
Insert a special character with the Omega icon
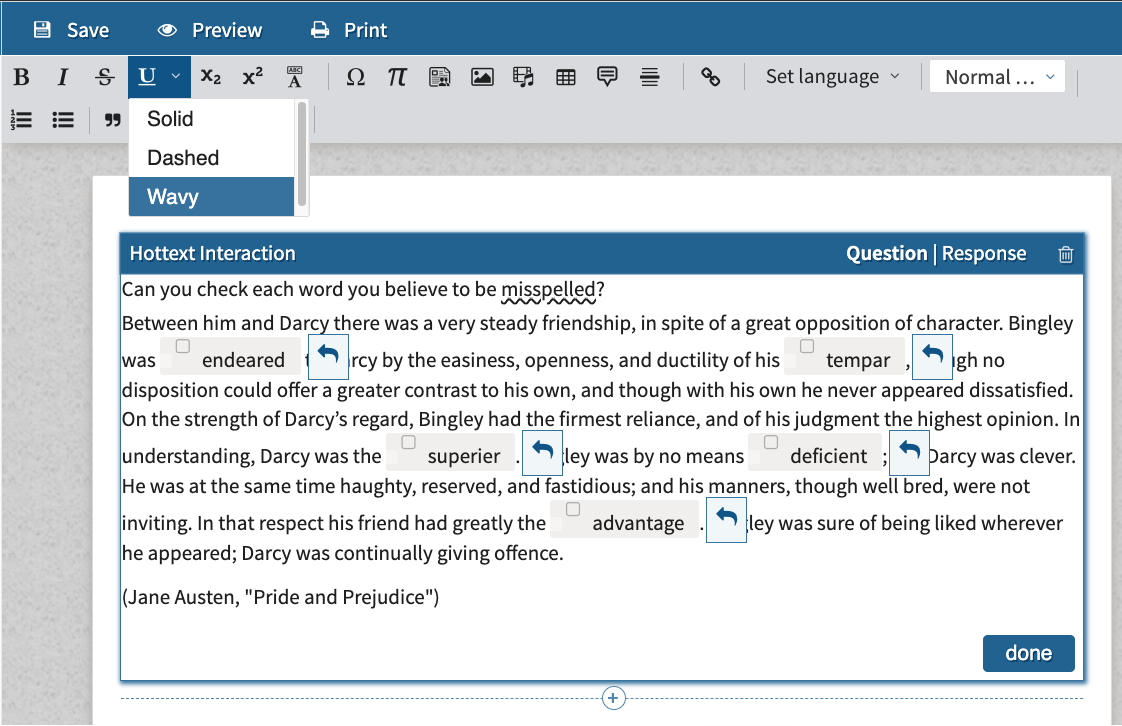pos(355,76)
